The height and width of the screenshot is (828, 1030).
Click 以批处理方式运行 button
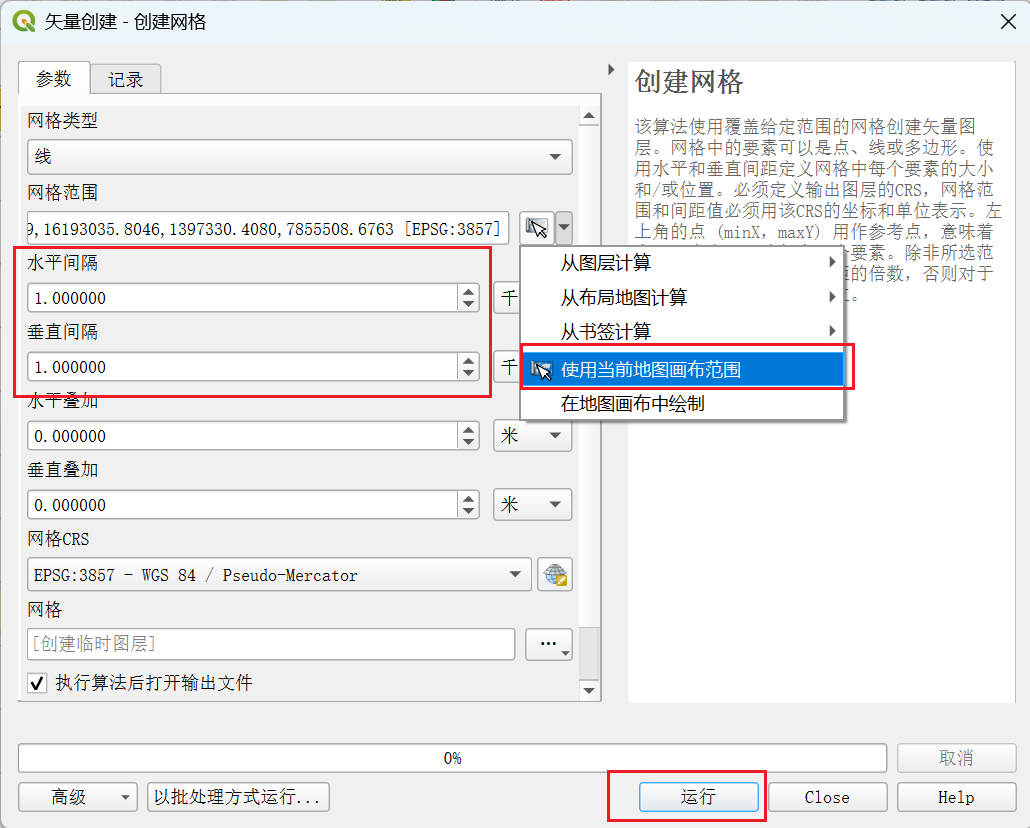click(238, 797)
